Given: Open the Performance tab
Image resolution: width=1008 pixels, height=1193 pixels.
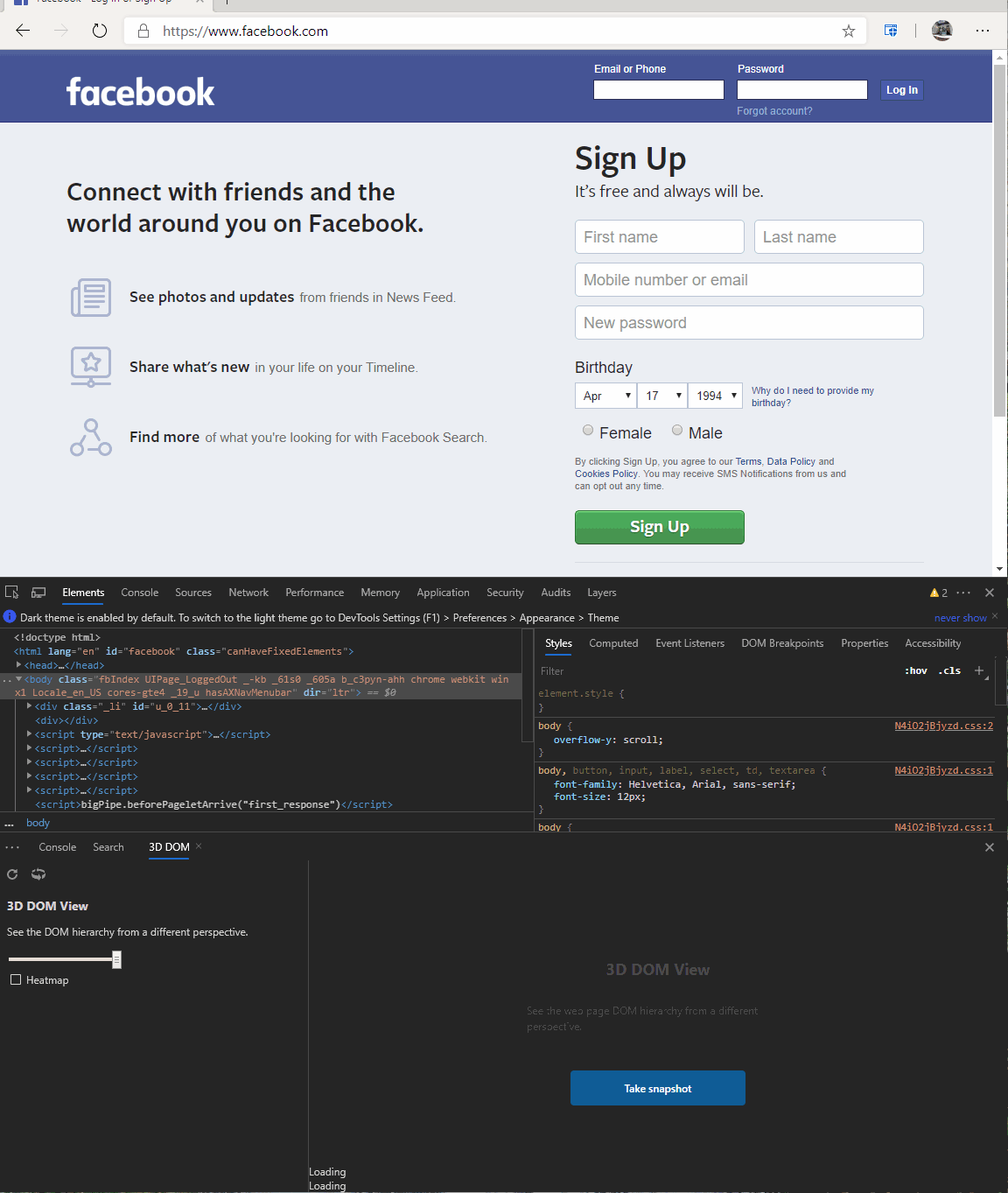Looking at the screenshot, I should [315, 593].
